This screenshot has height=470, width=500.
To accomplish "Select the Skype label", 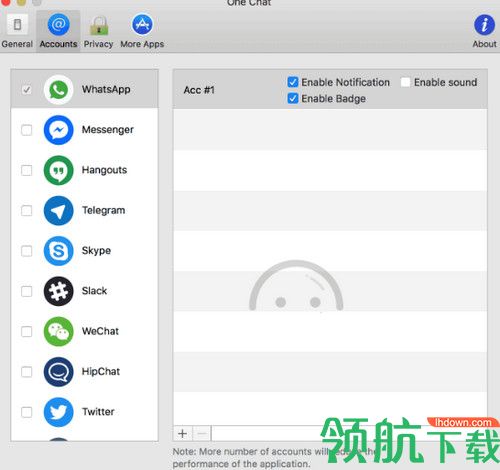I will 96,251.
